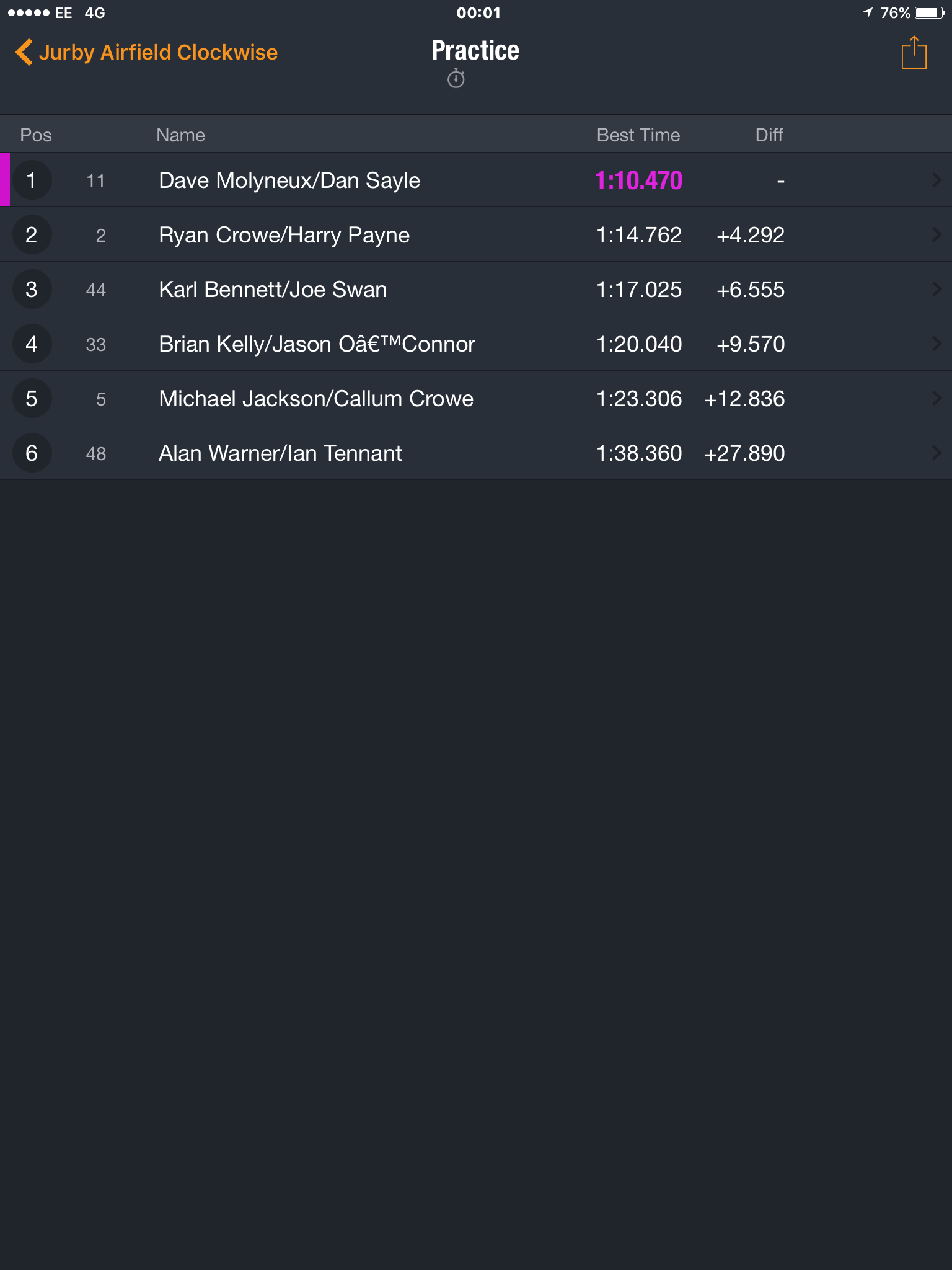Tap the orange back chevron icon

click(x=24, y=52)
